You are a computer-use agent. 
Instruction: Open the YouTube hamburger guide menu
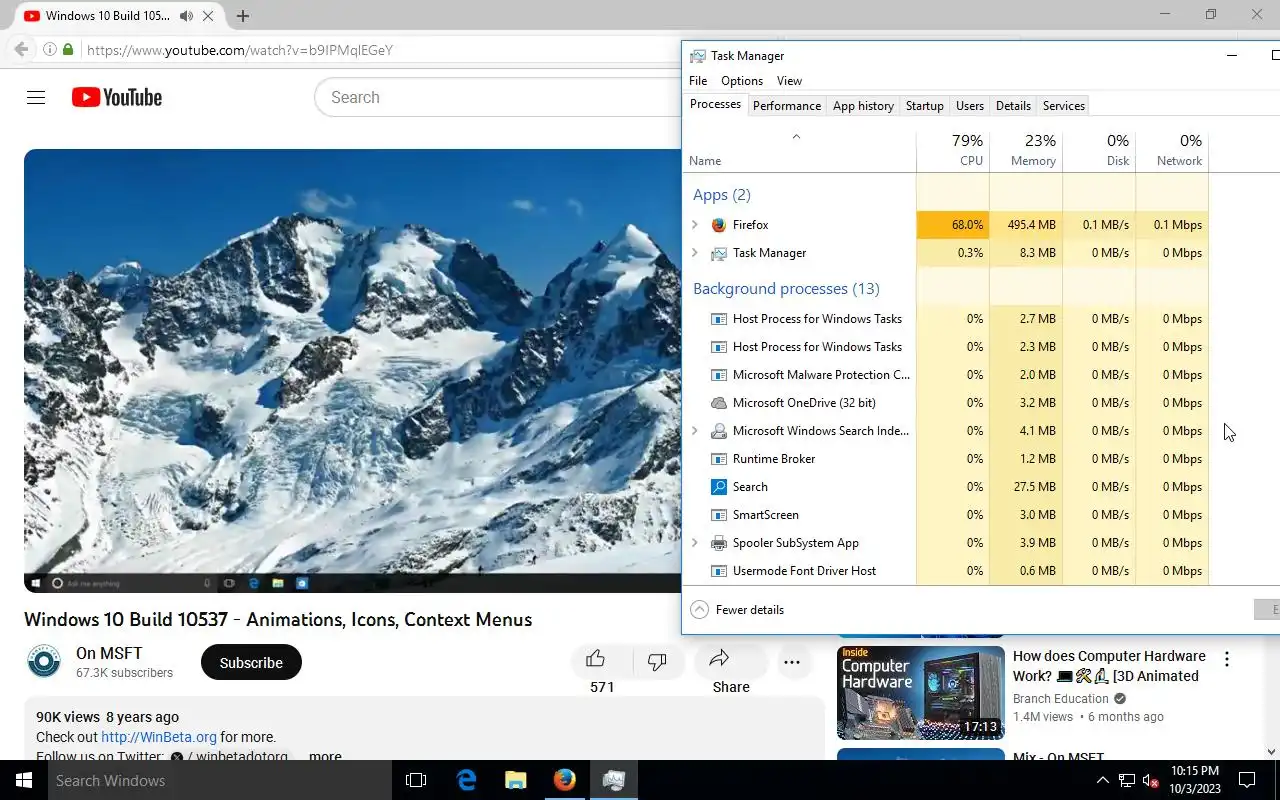tap(36, 97)
